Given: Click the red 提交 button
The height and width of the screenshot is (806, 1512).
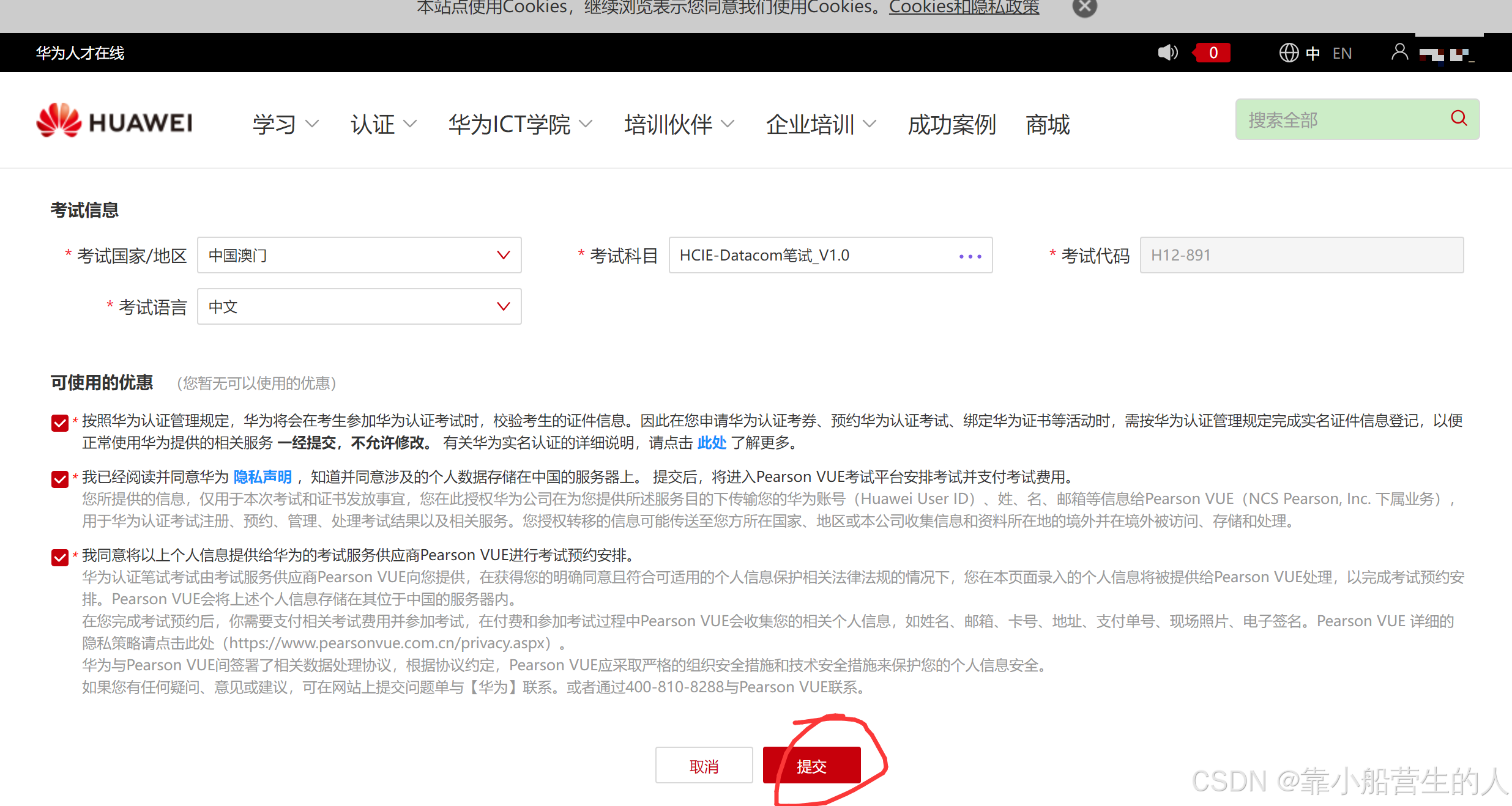Looking at the screenshot, I should pyautogui.click(x=811, y=766).
